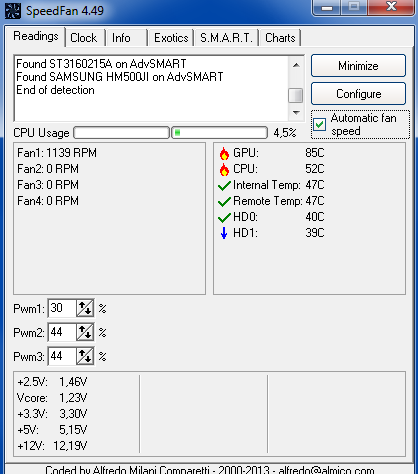Toggle the Automatic fan speed checkbox
The image size is (418, 474).
point(319,125)
